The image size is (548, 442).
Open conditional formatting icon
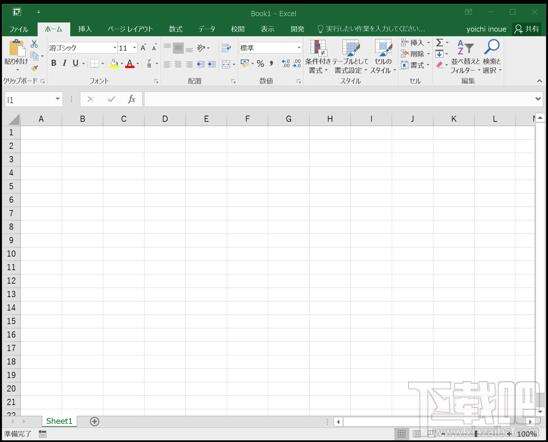pyautogui.click(x=318, y=48)
